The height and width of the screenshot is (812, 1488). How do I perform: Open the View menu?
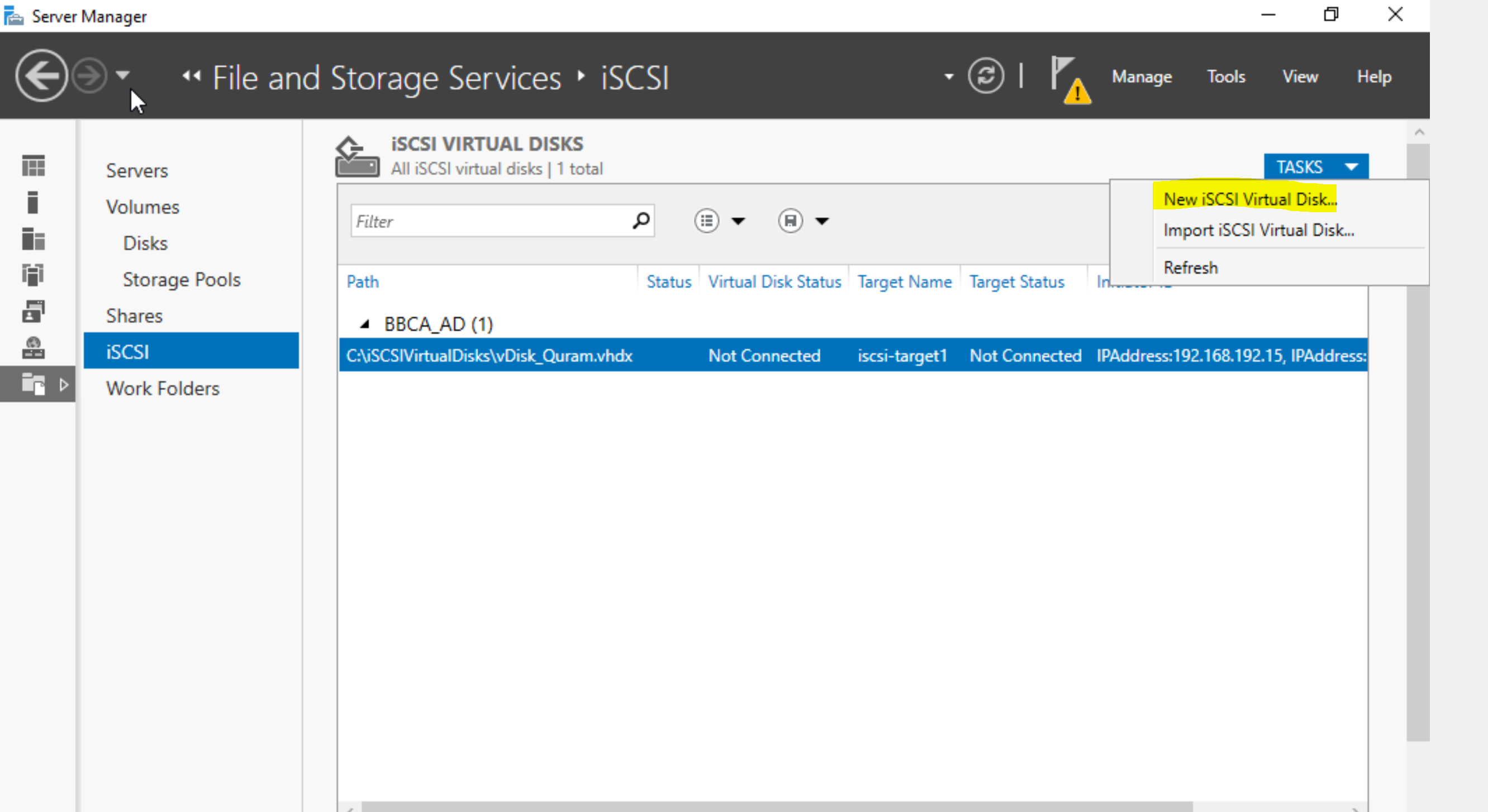tap(1300, 77)
